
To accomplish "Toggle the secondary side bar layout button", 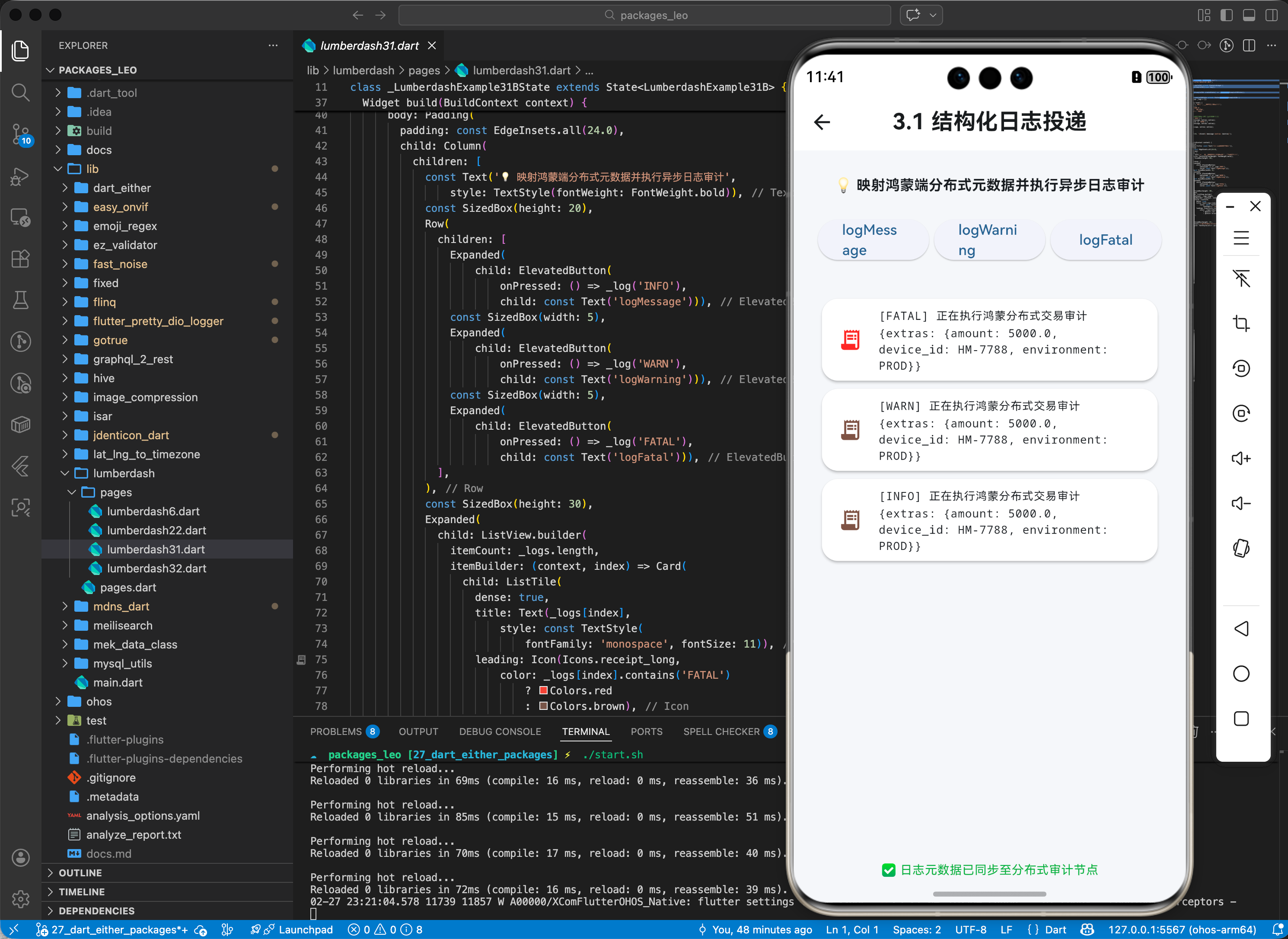I will 1272,15.
